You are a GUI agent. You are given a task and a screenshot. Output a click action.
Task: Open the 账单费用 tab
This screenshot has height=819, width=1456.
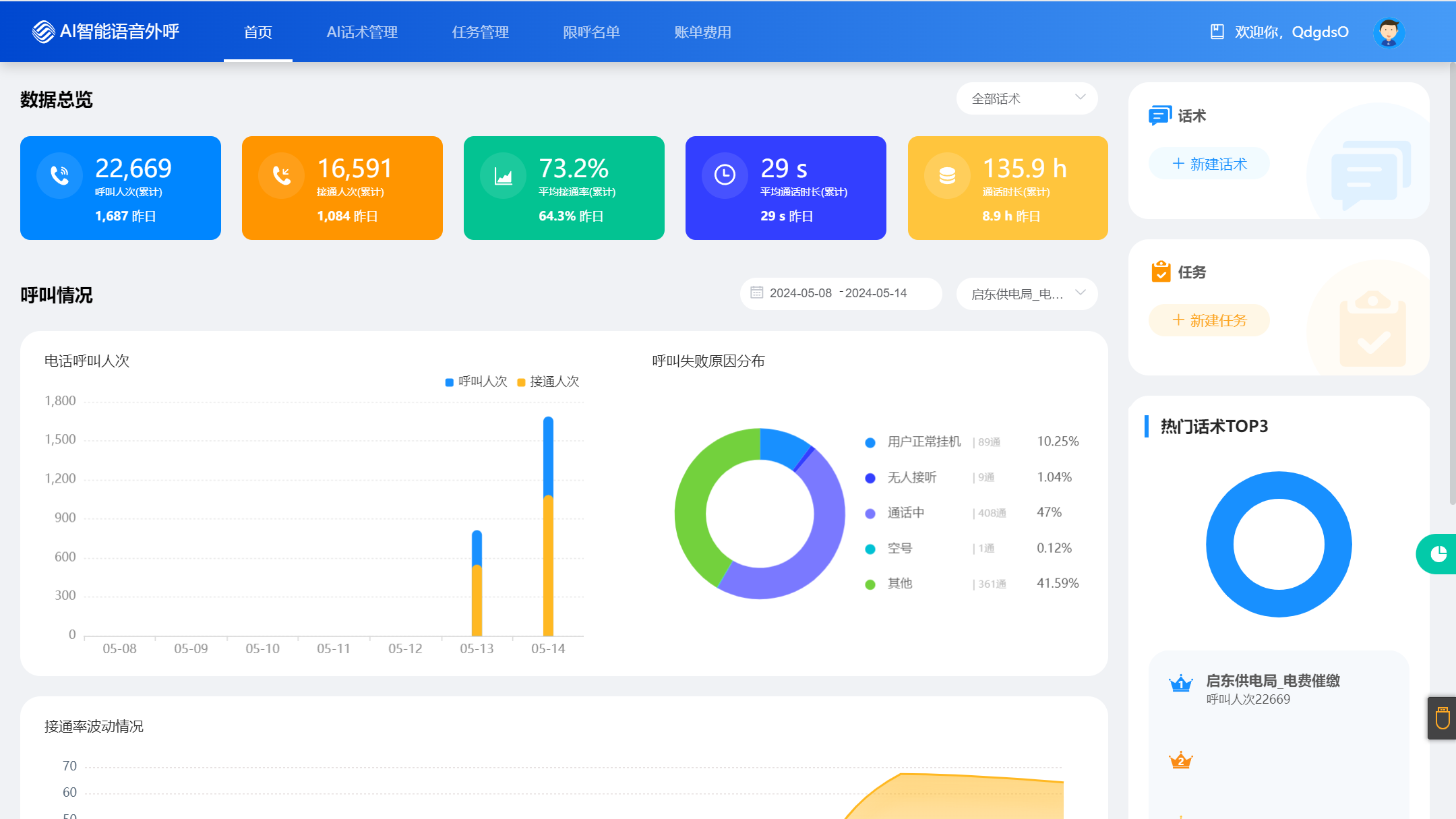click(702, 32)
